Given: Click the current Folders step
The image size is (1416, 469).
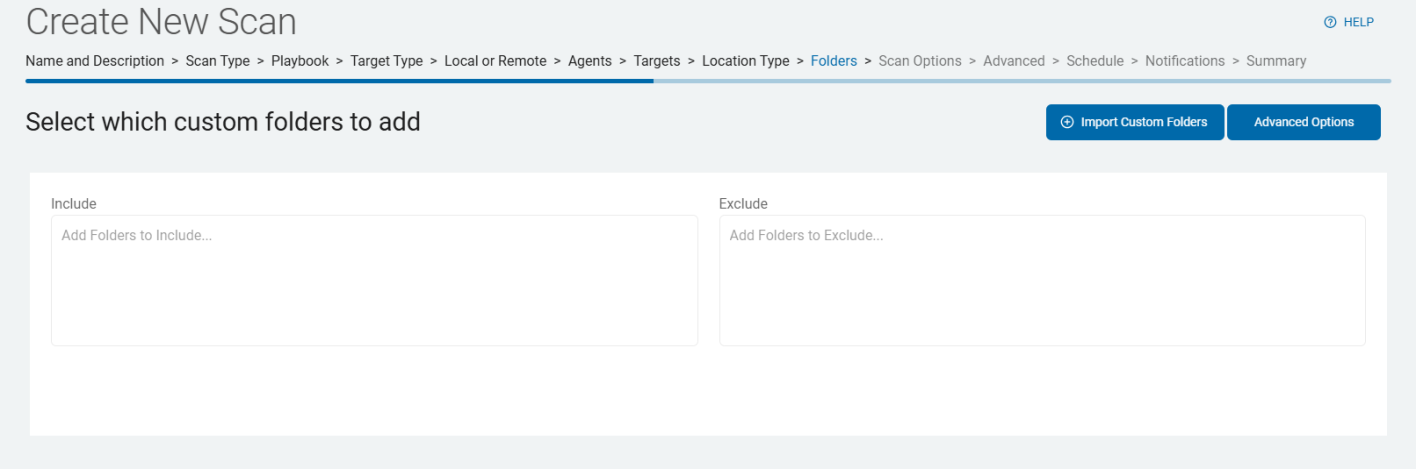Looking at the screenshot, I should tap(833, 61).
